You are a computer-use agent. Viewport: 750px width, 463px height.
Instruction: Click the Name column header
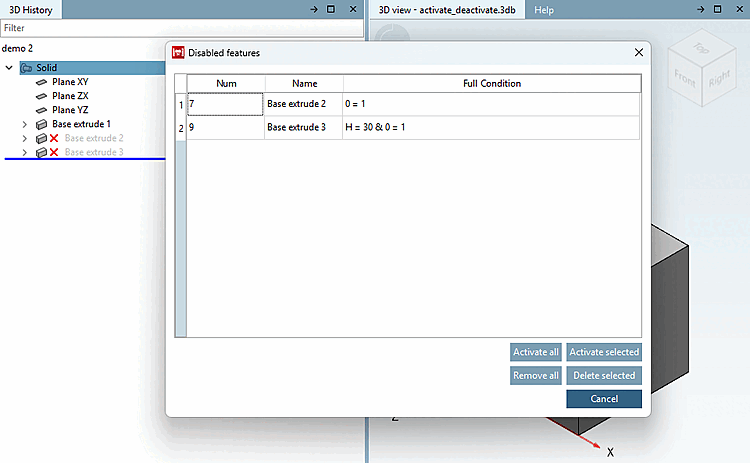click(x=304, y=83)
